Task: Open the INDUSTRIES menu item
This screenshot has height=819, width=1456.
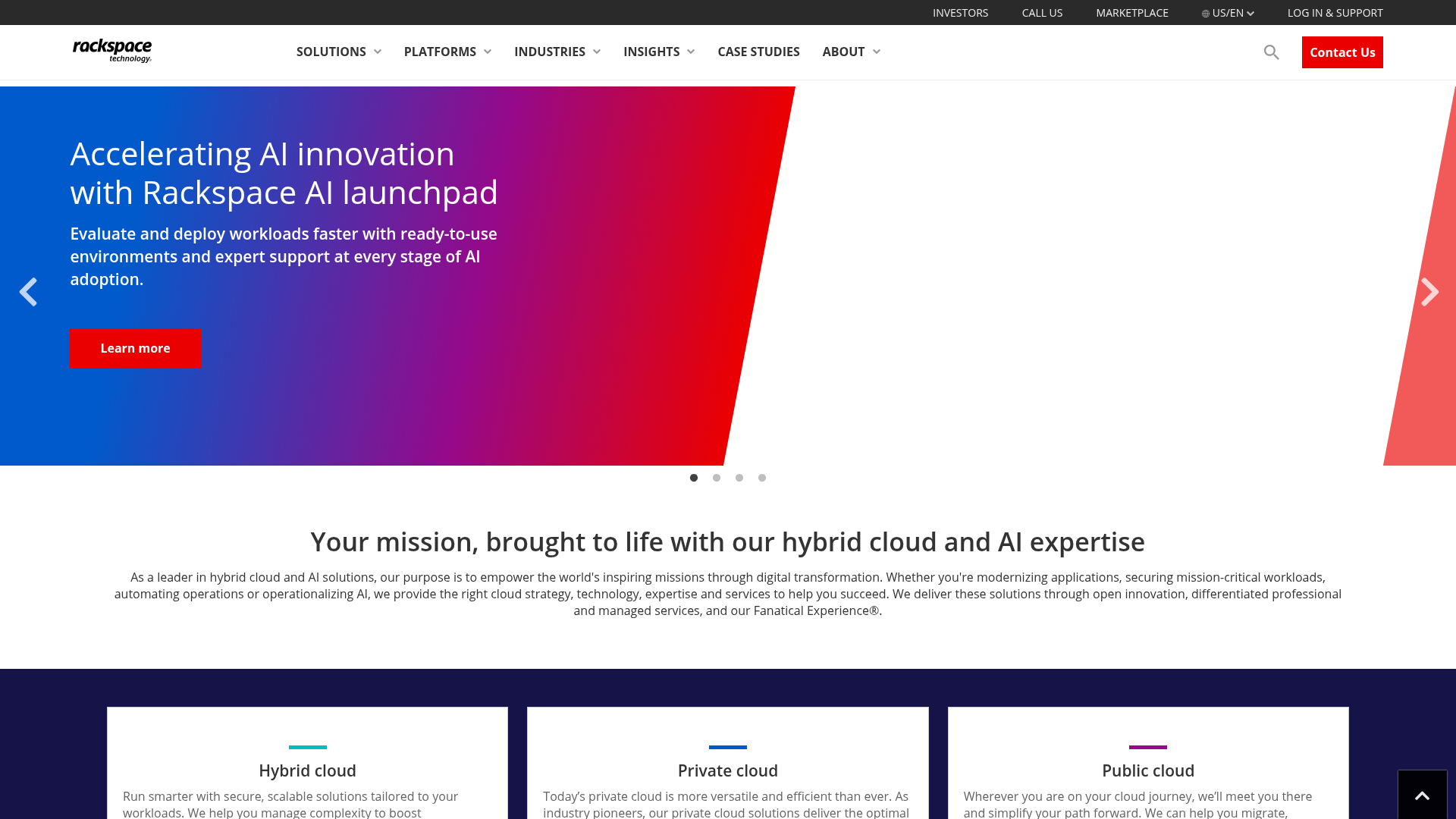Action: point(557,52)
